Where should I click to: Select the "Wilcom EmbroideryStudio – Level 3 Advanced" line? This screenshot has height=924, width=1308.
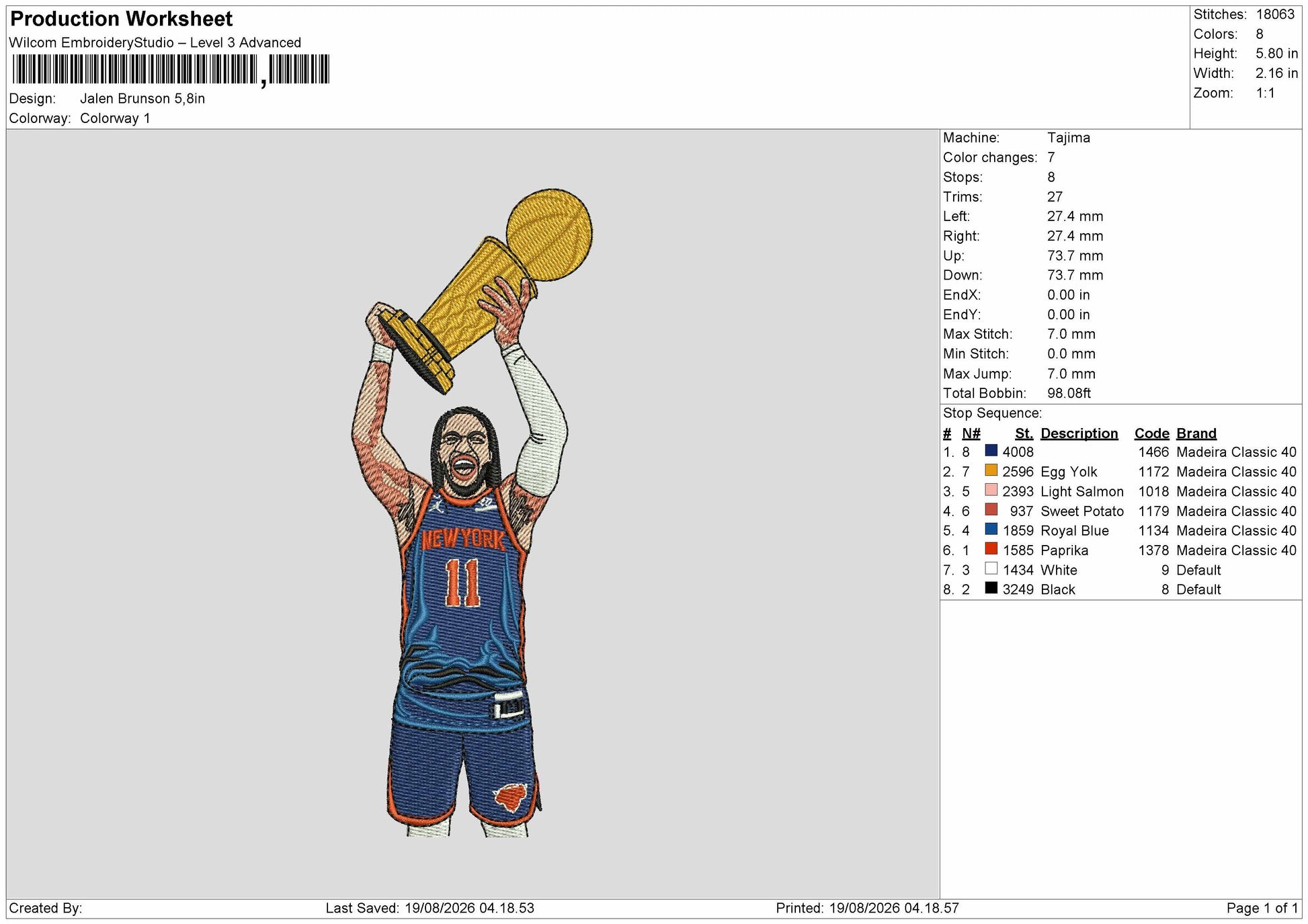(x=155, y=42)
